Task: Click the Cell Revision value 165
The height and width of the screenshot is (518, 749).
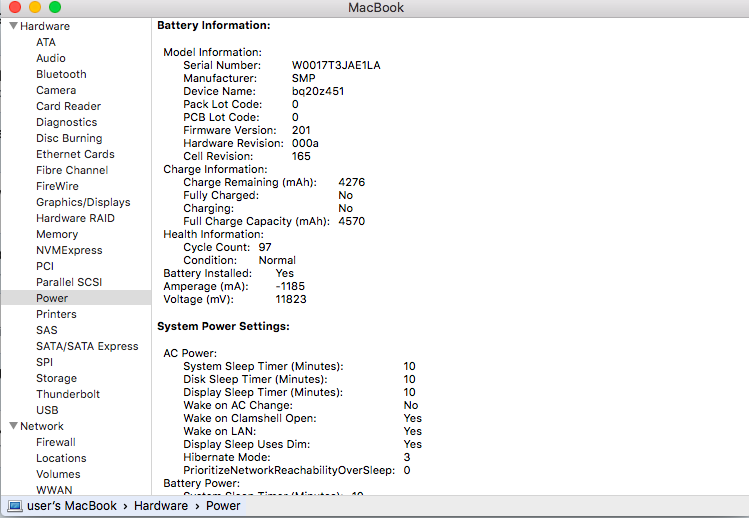Action: tap(301, 156)
